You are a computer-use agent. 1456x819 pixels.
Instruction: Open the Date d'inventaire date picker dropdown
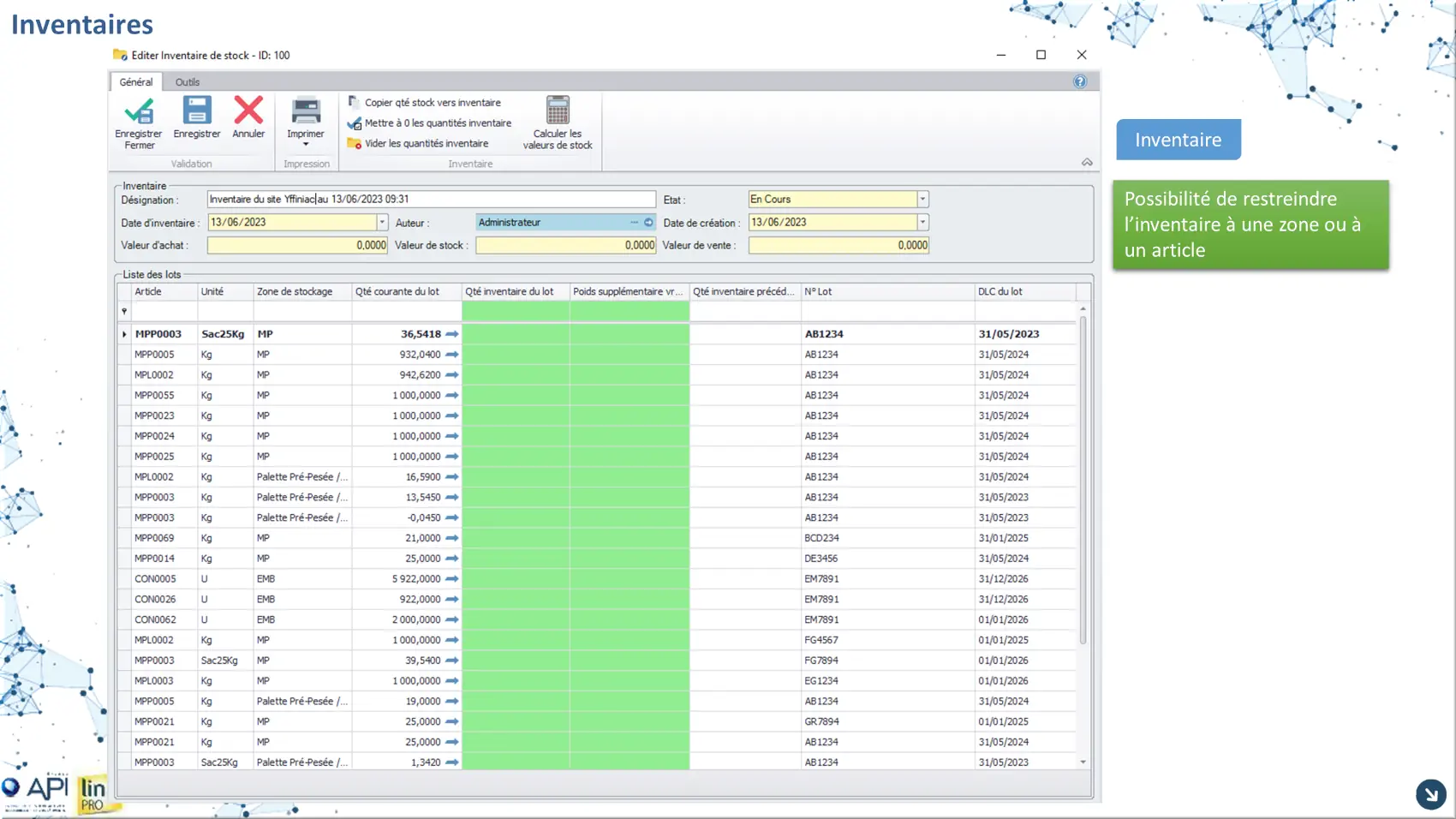382,223
